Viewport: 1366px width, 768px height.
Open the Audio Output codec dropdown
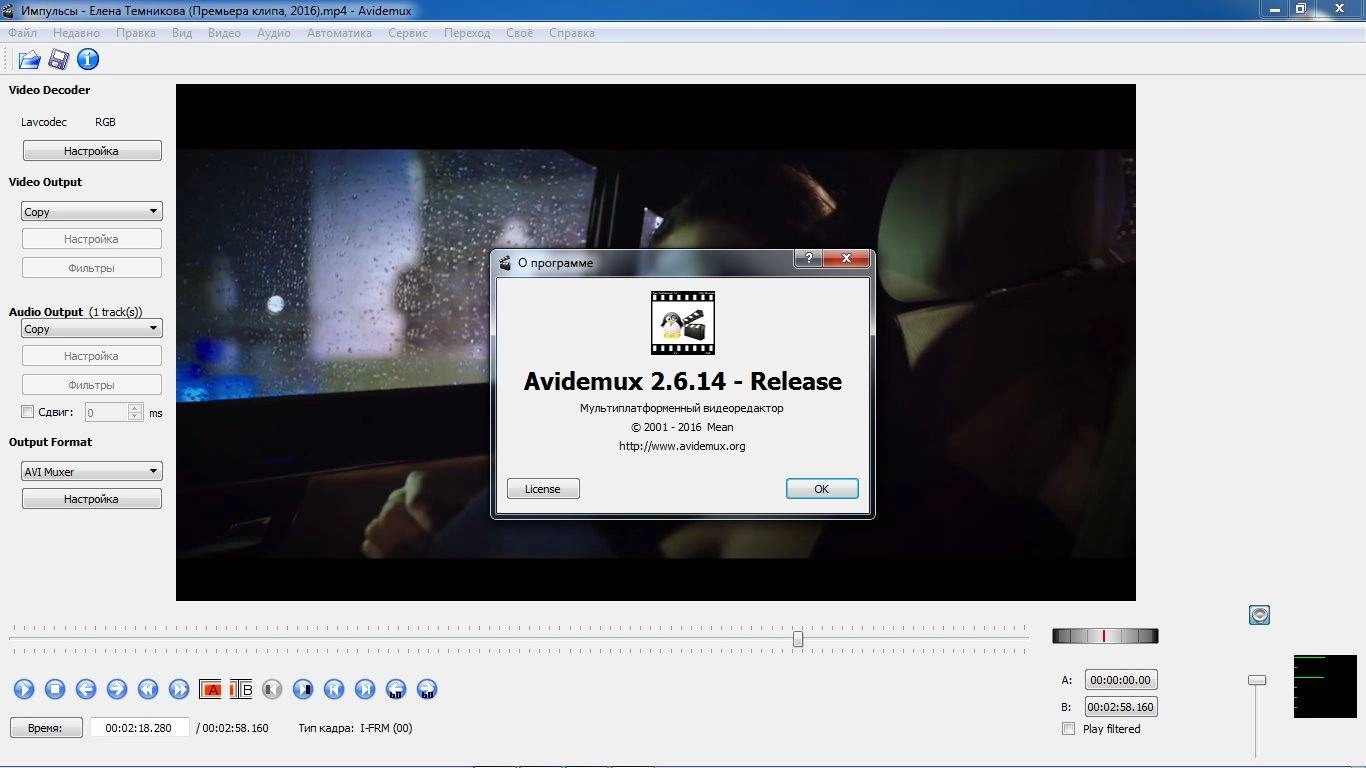point(92,329)
